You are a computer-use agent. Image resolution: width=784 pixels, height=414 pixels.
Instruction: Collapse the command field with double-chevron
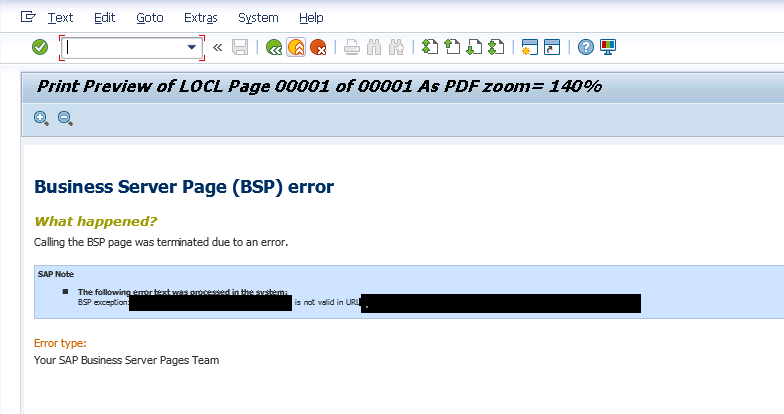pyautogui.click(x=218, y=48)
